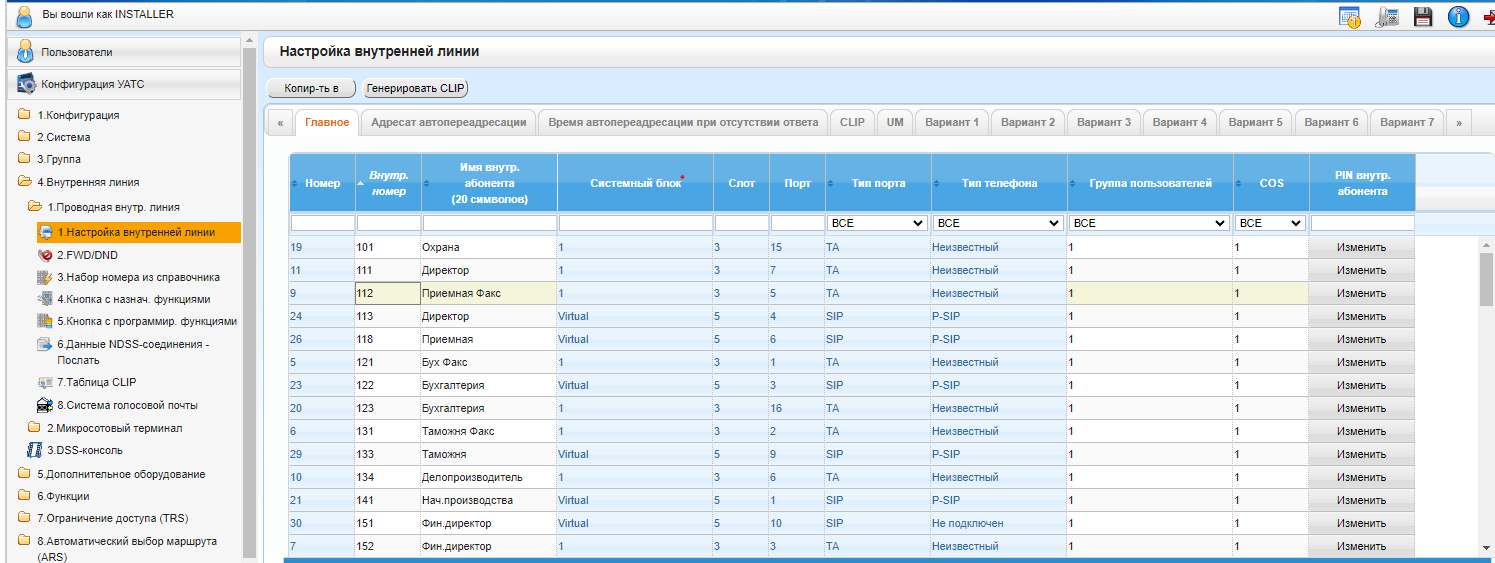Click folder icon of 2.Микросотовый терминал
Image resolution: width=1495 pixels, height=563 pixels.
click(34, 428)
